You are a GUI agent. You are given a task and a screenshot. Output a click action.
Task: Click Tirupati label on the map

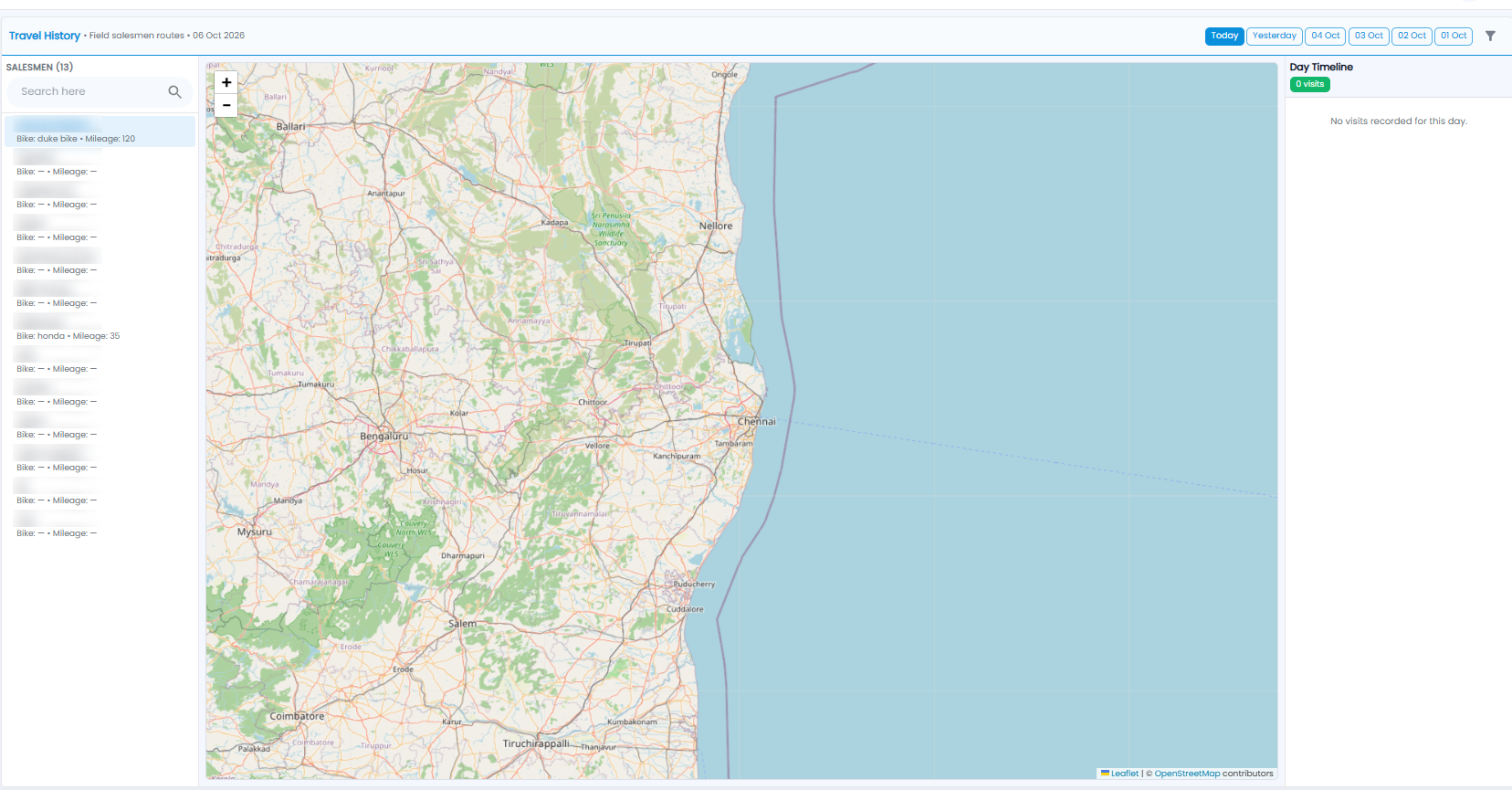637,343
